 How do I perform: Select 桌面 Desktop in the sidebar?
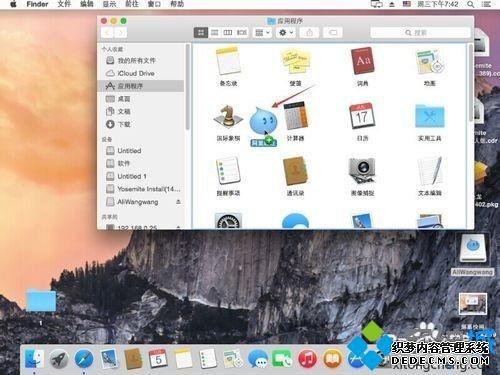pos(141,99)
